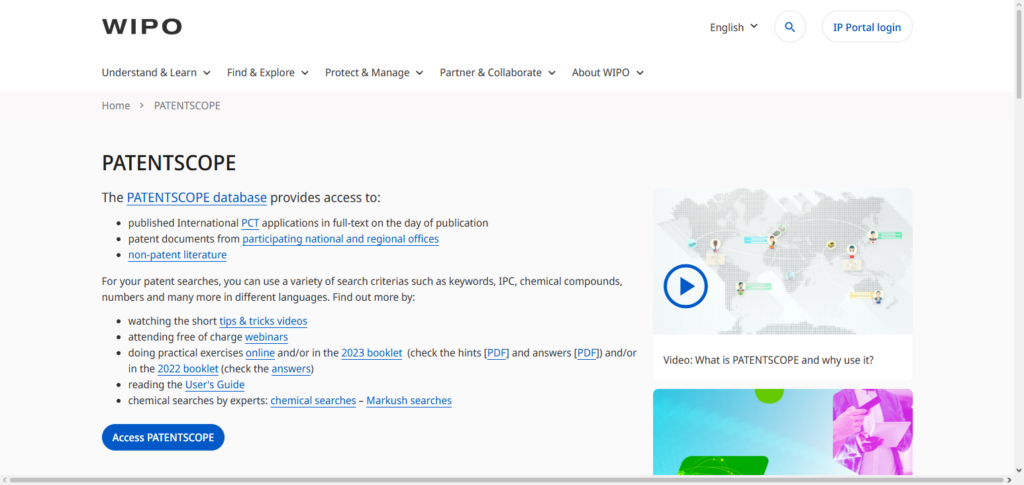Viewport: 1024px width, 485px height.
Task: Click the scroll-down arrow of vertical scrollbar
Action: click(x=1019, y=472)
